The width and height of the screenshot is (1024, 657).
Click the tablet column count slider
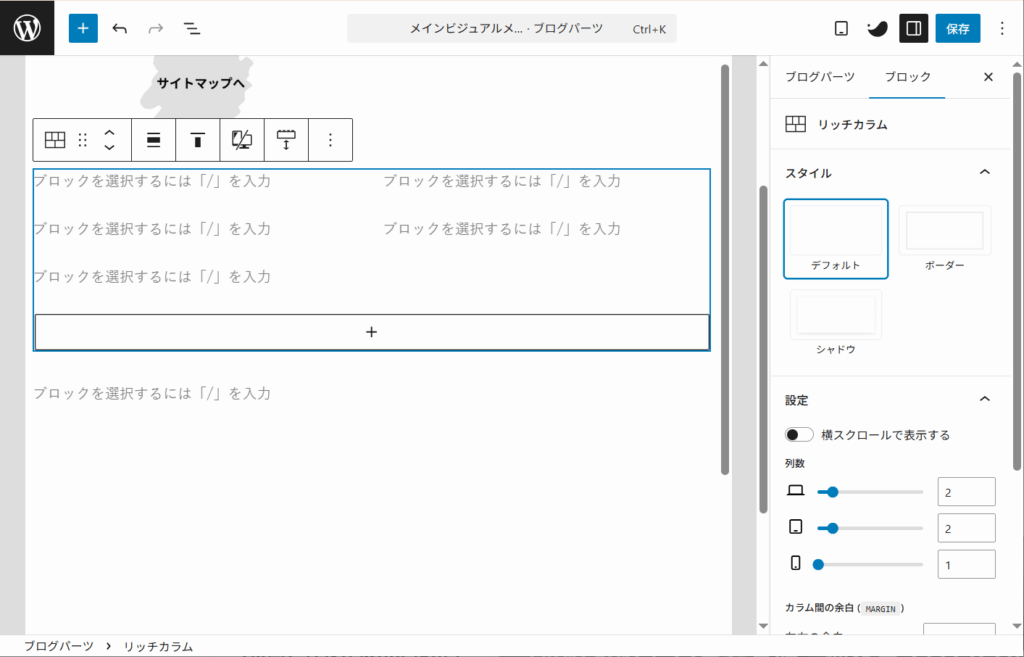coord(870,528)
